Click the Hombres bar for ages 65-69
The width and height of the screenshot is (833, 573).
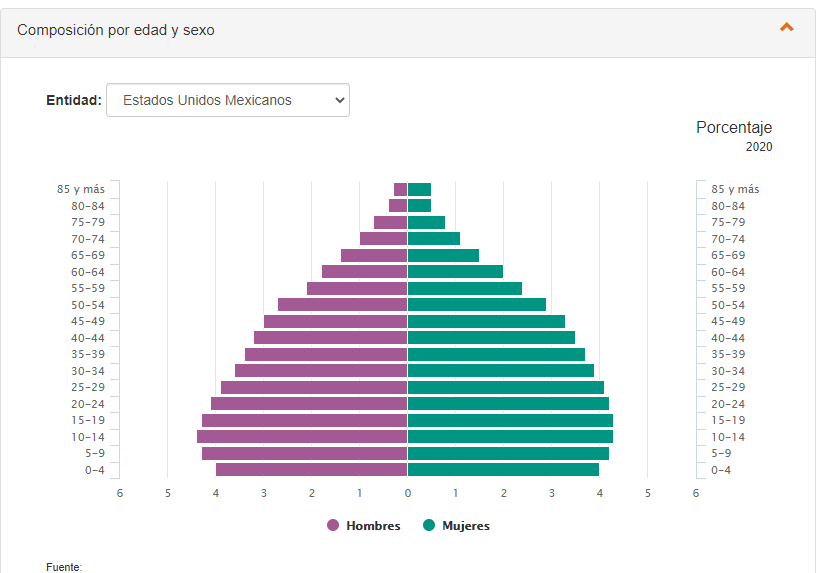[x=374, y=256]
